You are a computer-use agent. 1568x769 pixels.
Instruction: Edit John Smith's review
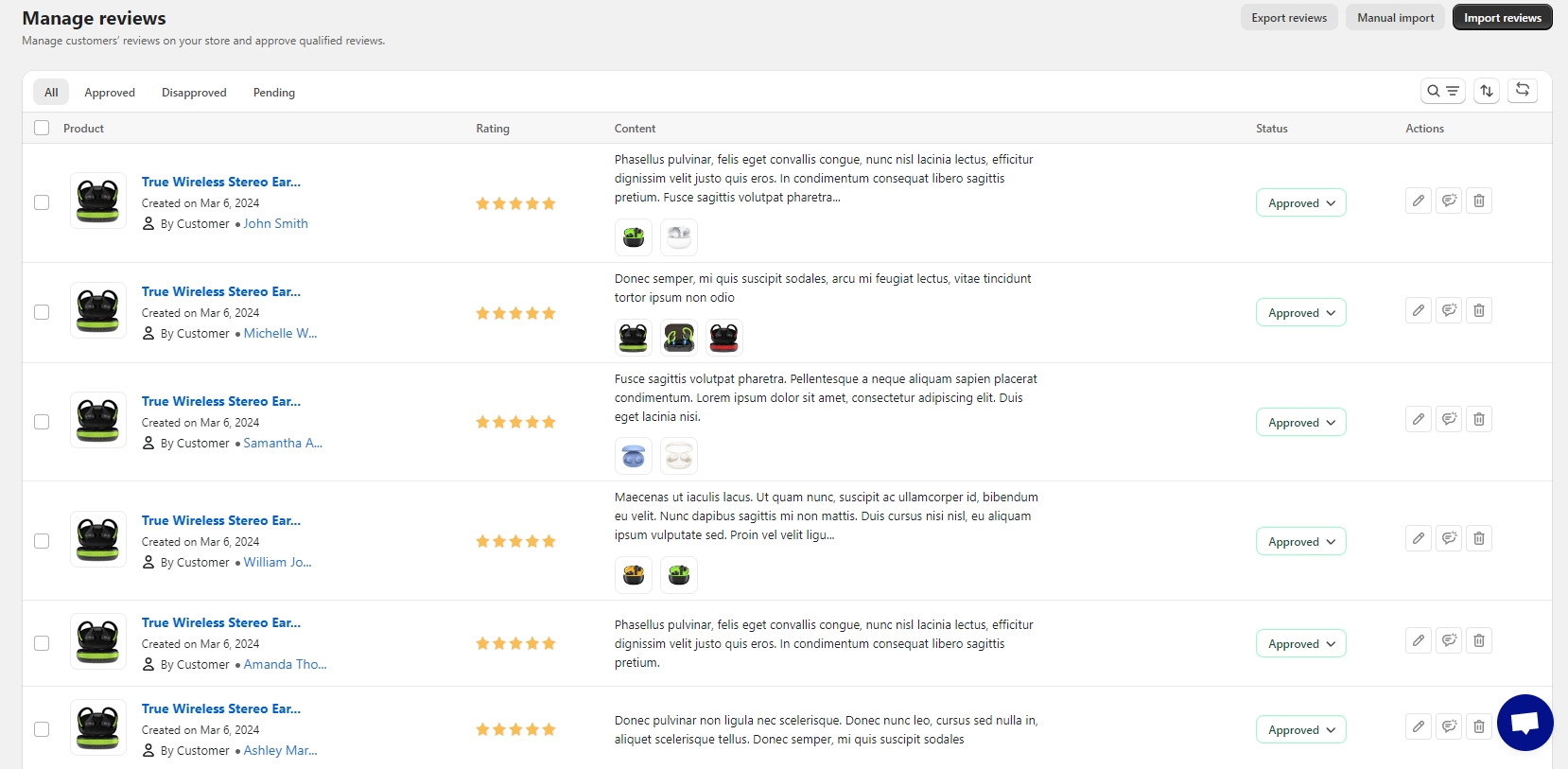click(x=1419, y=201)
